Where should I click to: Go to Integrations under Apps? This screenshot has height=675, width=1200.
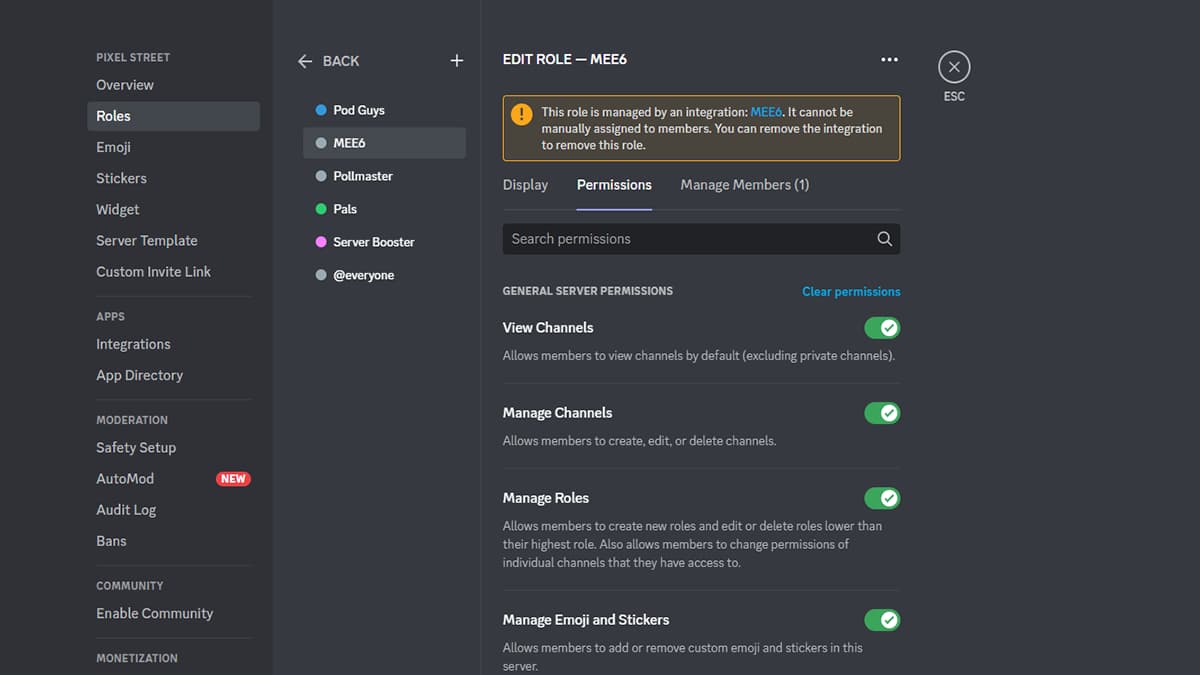133,343
